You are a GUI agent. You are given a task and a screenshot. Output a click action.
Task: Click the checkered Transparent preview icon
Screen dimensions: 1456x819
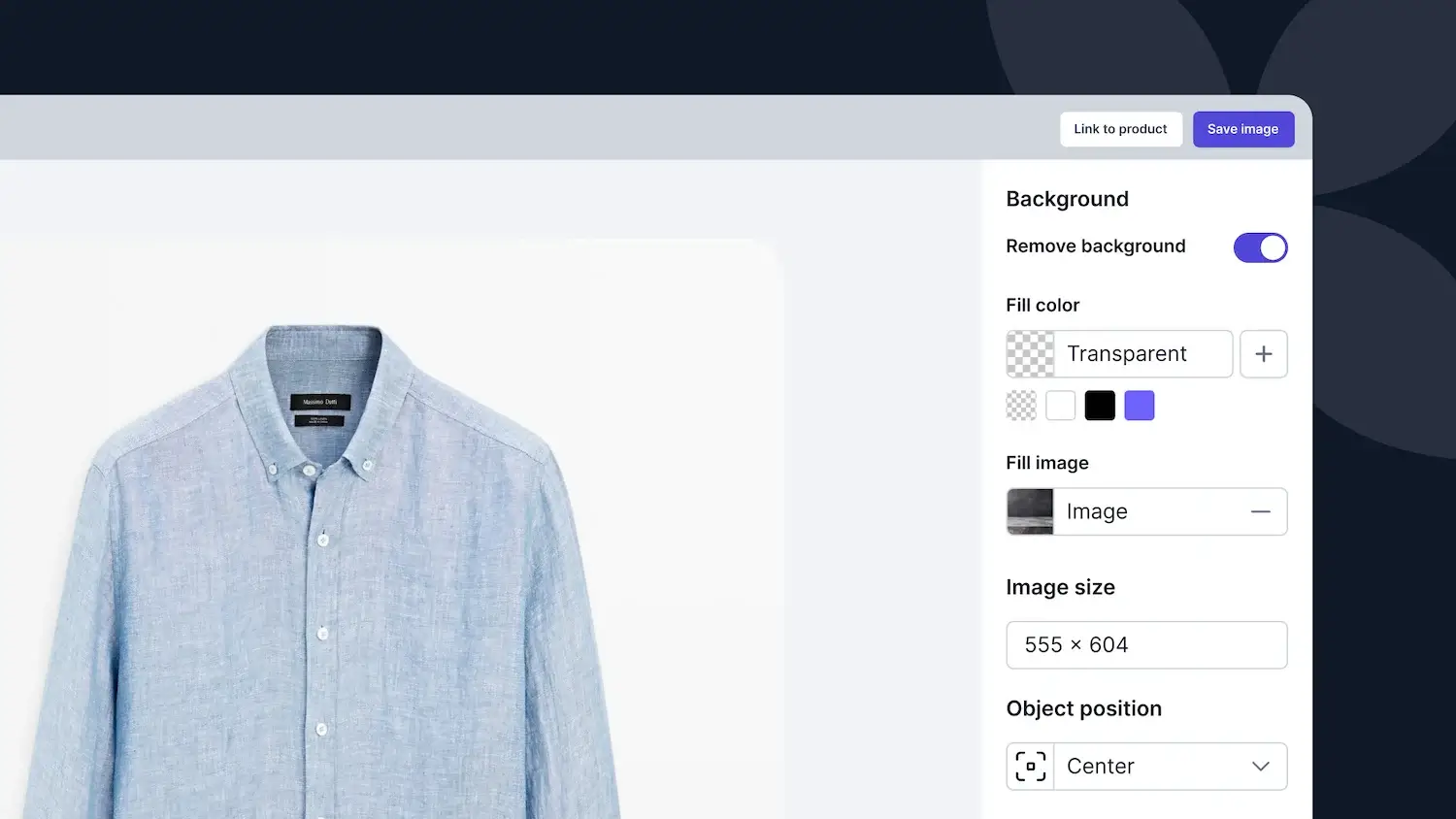1030,354
